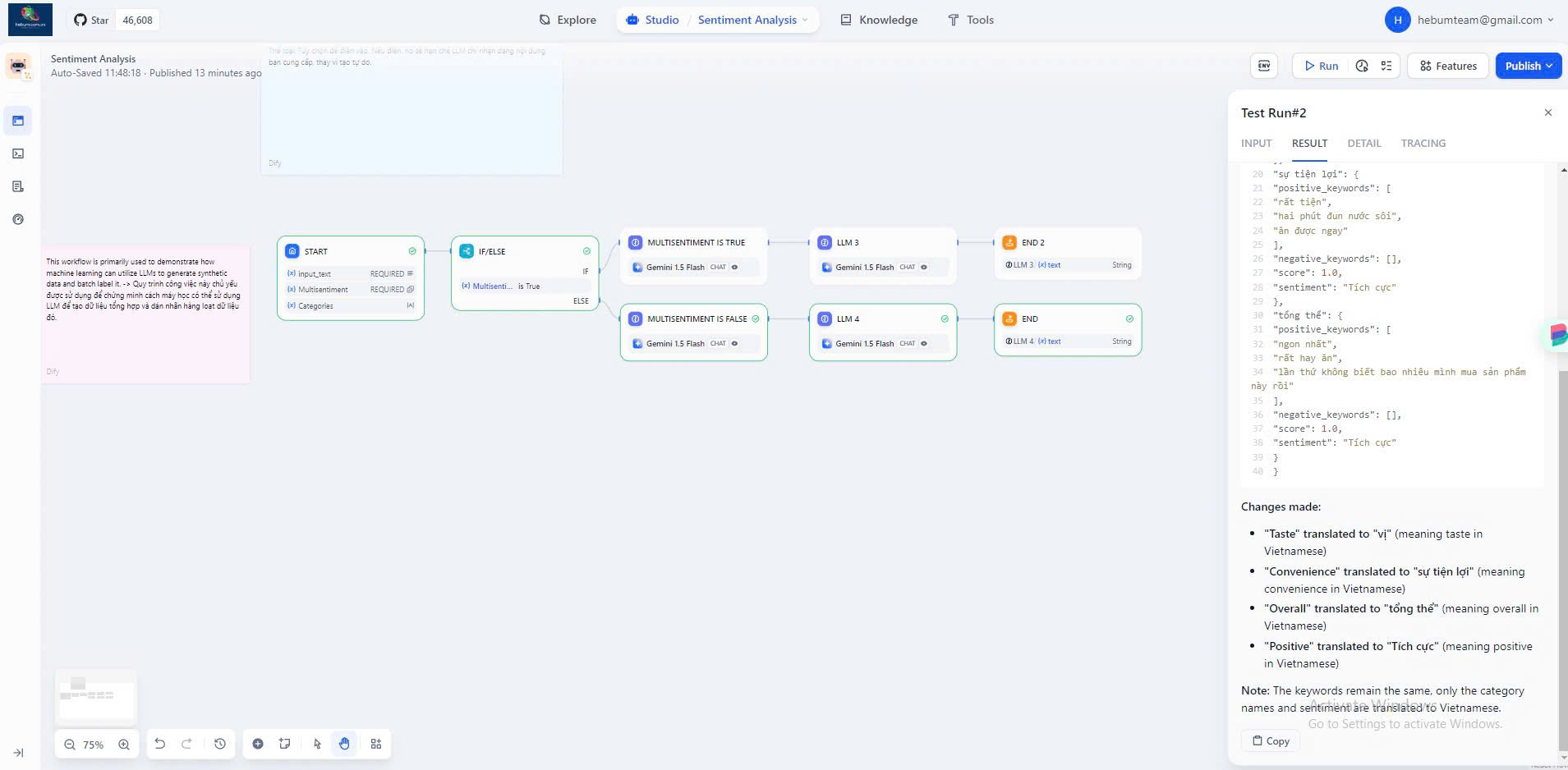Toggle hand pan mode
Screen dimensions: 1568x770
[x=344, y=744]
